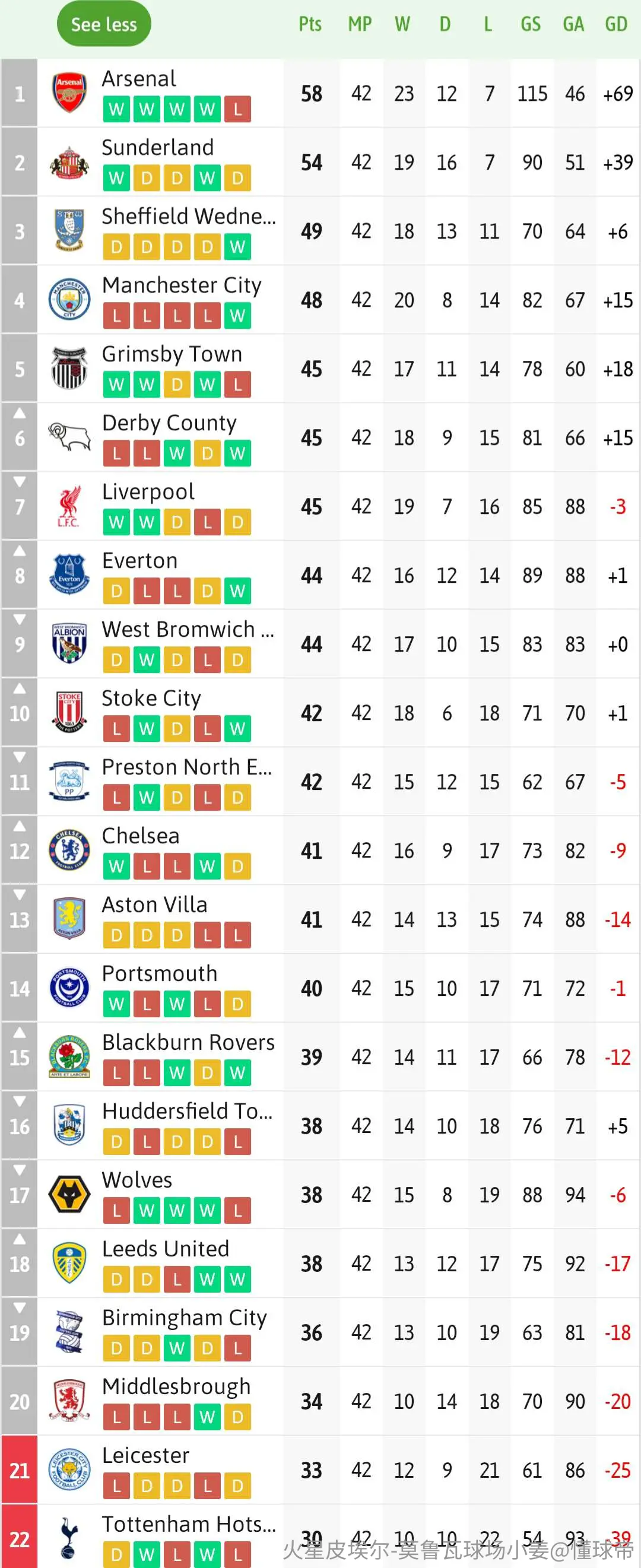Click the Leicester fox badge
Viewport: 641px width, 1568px height.
(x=69, y=1469)
